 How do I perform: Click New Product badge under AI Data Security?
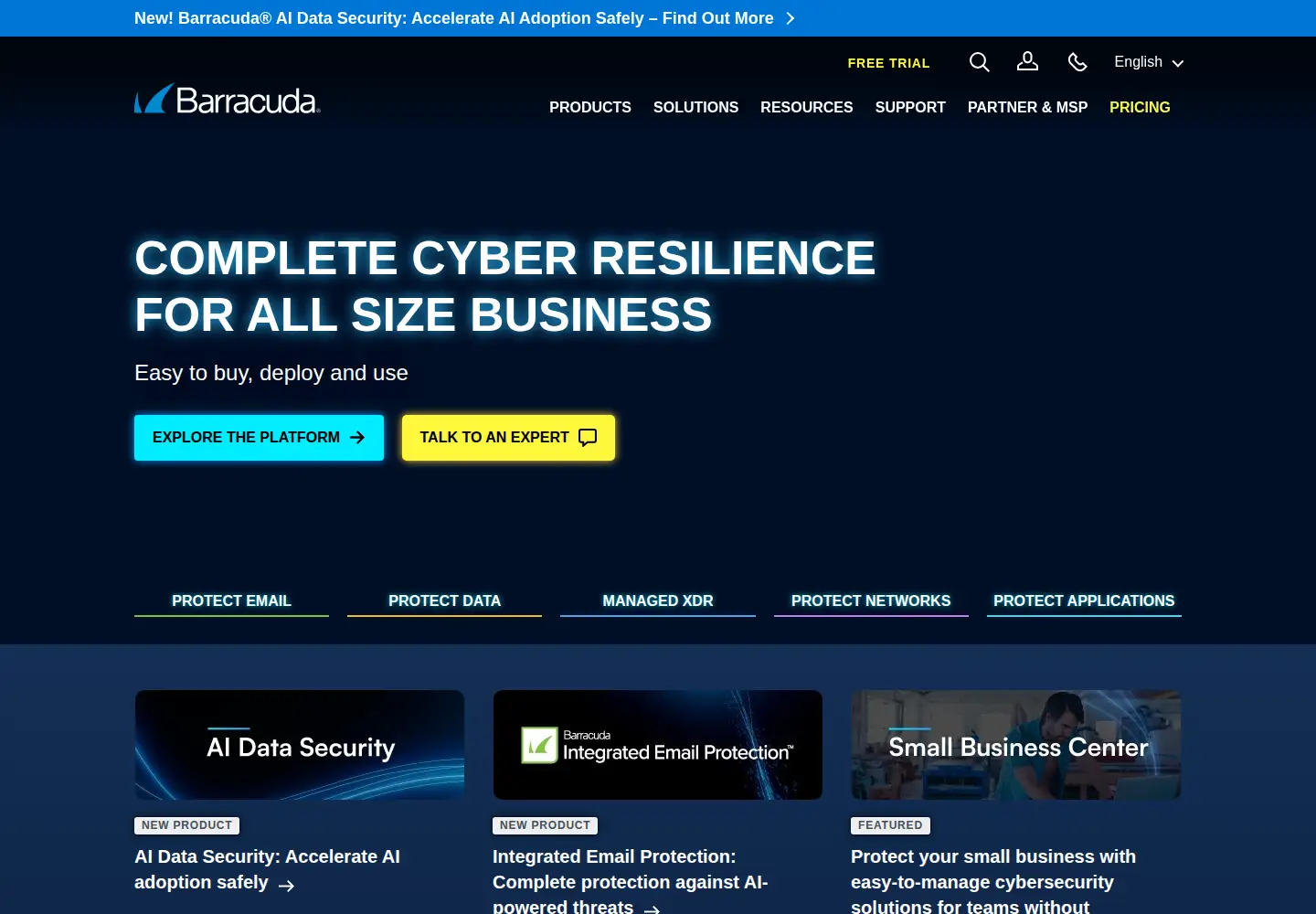tap(186, 825)
